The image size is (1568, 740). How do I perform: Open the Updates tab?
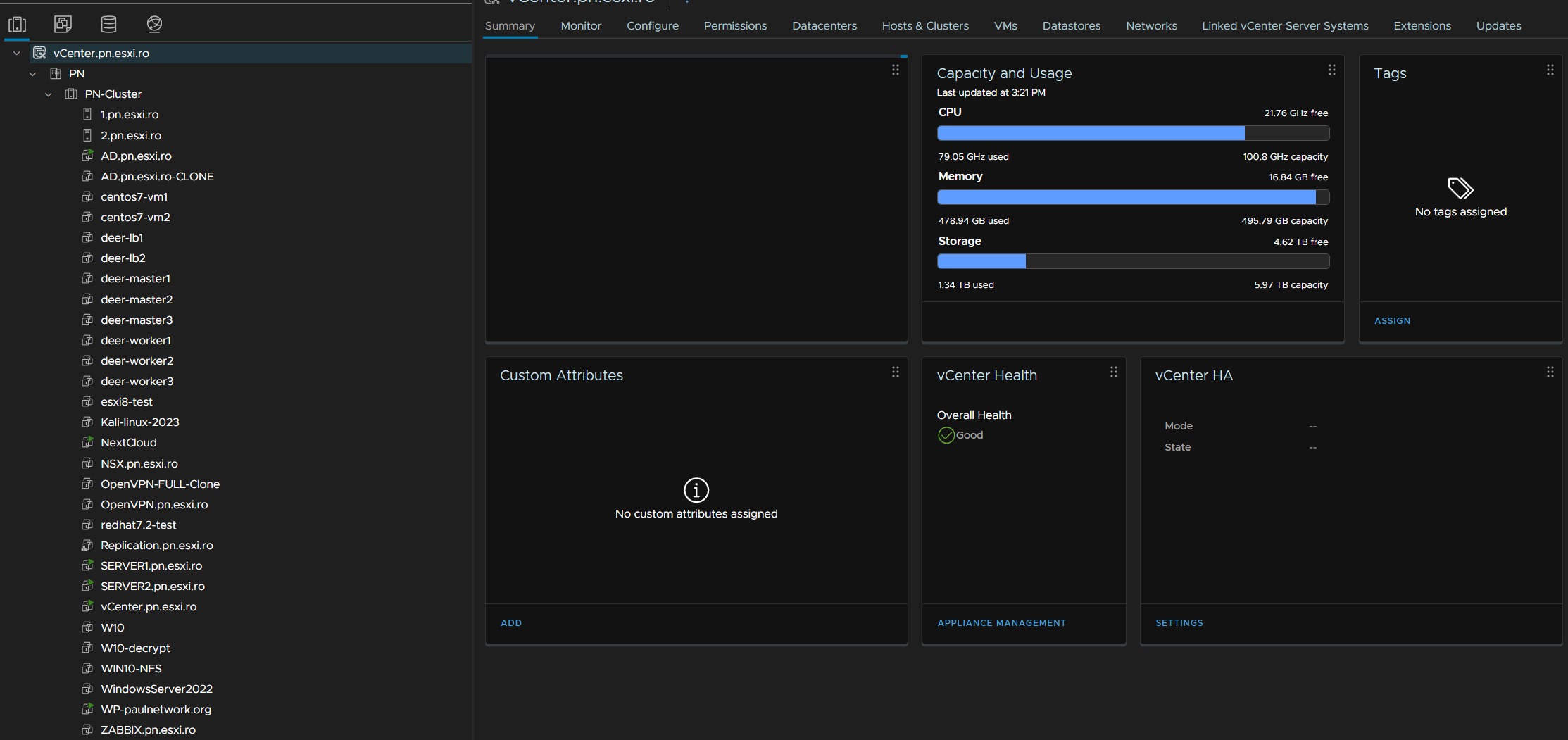tap(1498, 25)
